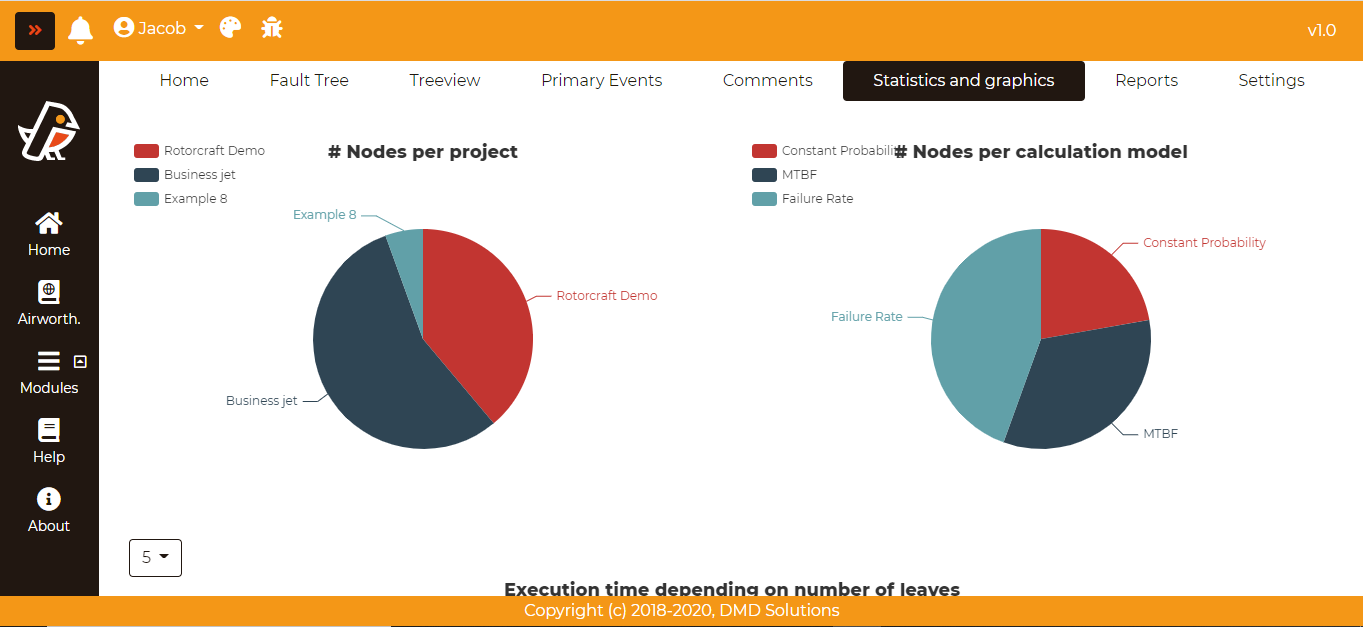Open the color palette theme icon
1363x627 pixels.
point(230,28)
